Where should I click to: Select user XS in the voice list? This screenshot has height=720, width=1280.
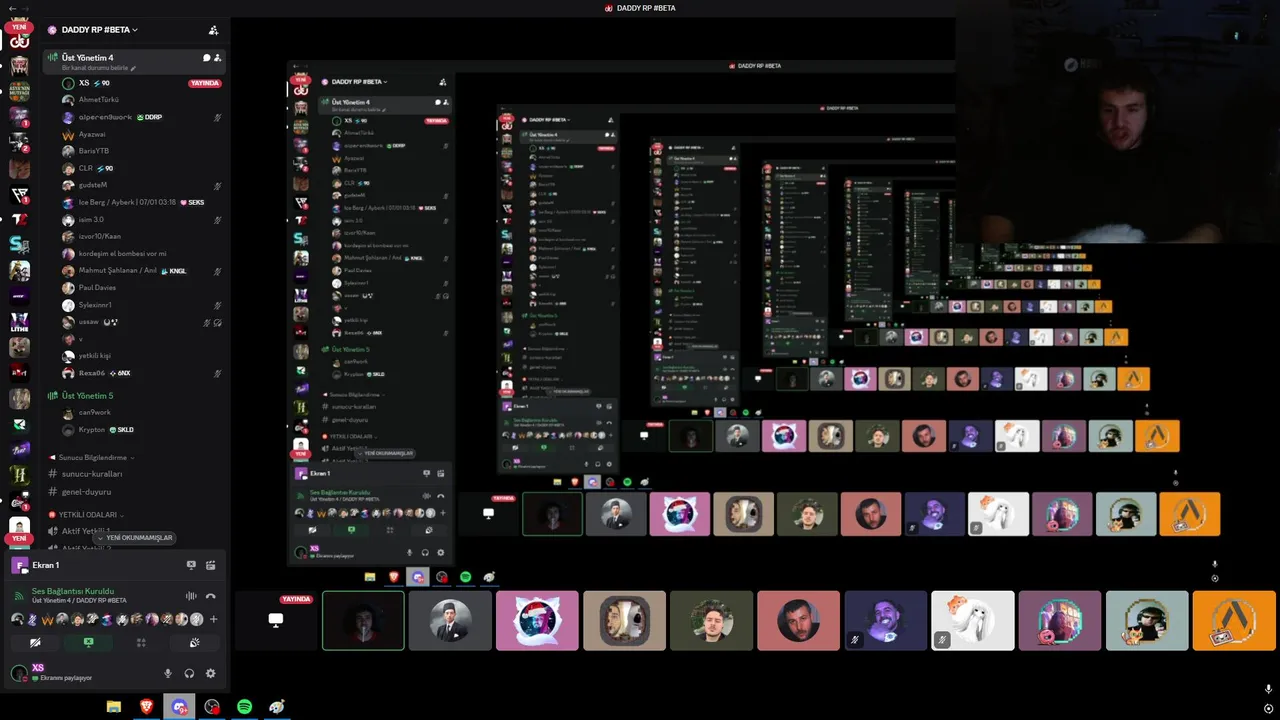point(140,83)
